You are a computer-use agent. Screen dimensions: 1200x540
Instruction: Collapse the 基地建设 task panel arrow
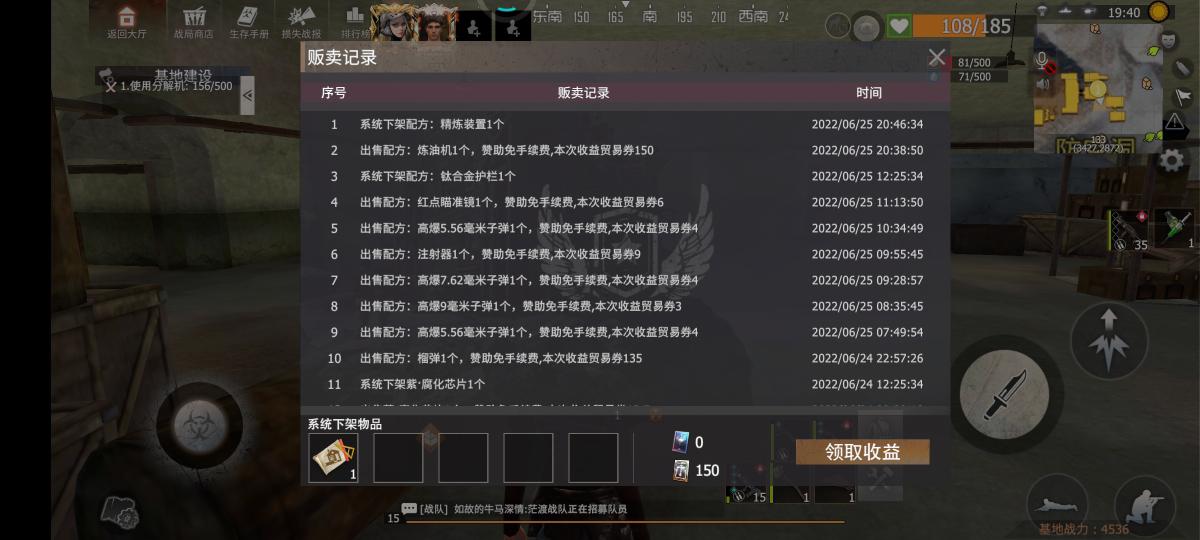[x=247, y=95]
